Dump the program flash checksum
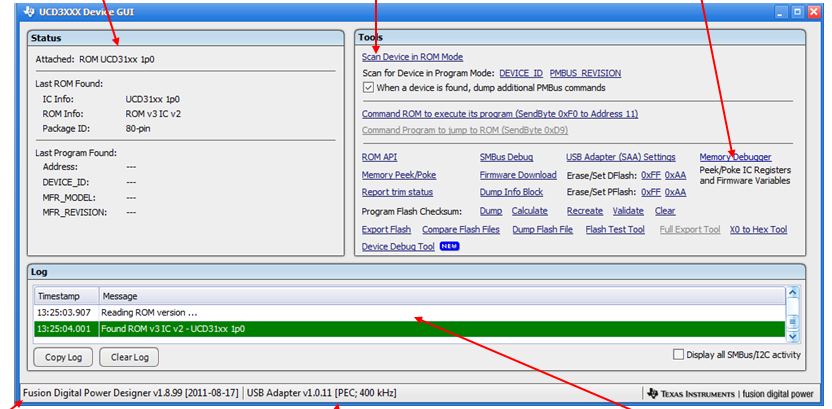The image size is (832, 409). [491, 211]
